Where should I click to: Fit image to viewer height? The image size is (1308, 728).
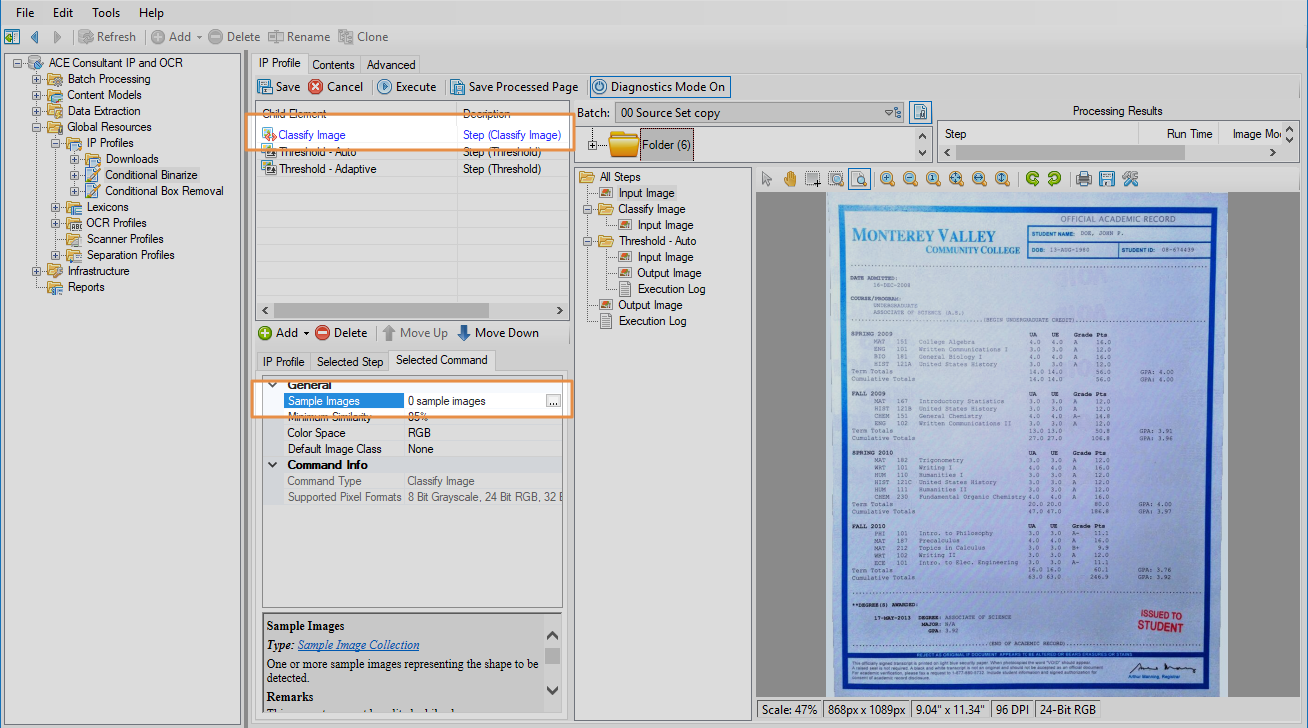(x=1002, y=179)
